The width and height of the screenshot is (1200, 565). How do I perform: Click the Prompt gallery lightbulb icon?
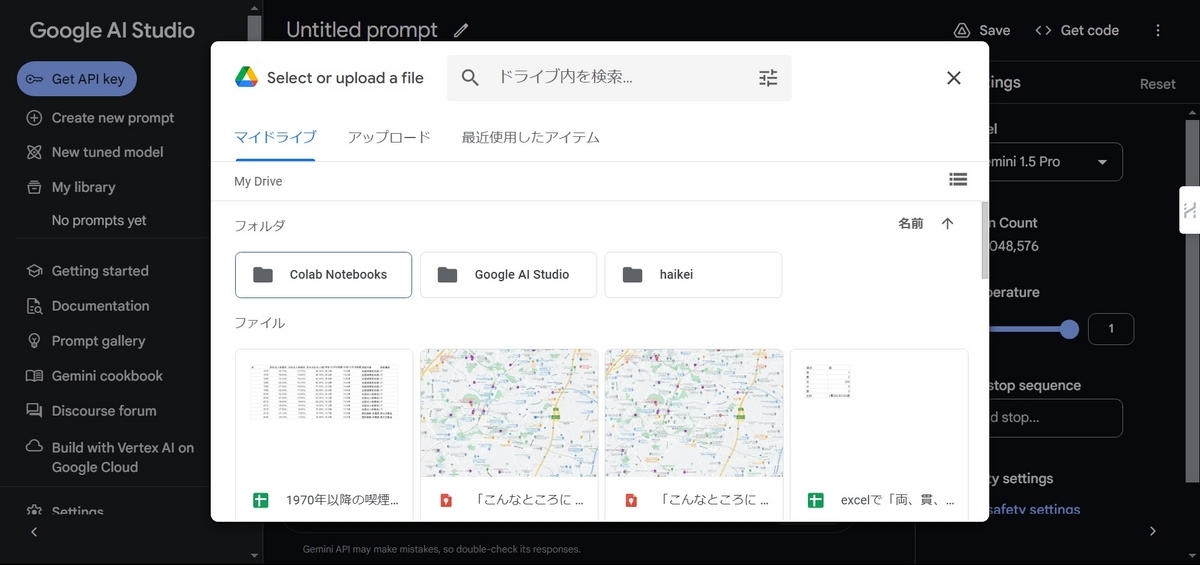click(x=34, y=341)
